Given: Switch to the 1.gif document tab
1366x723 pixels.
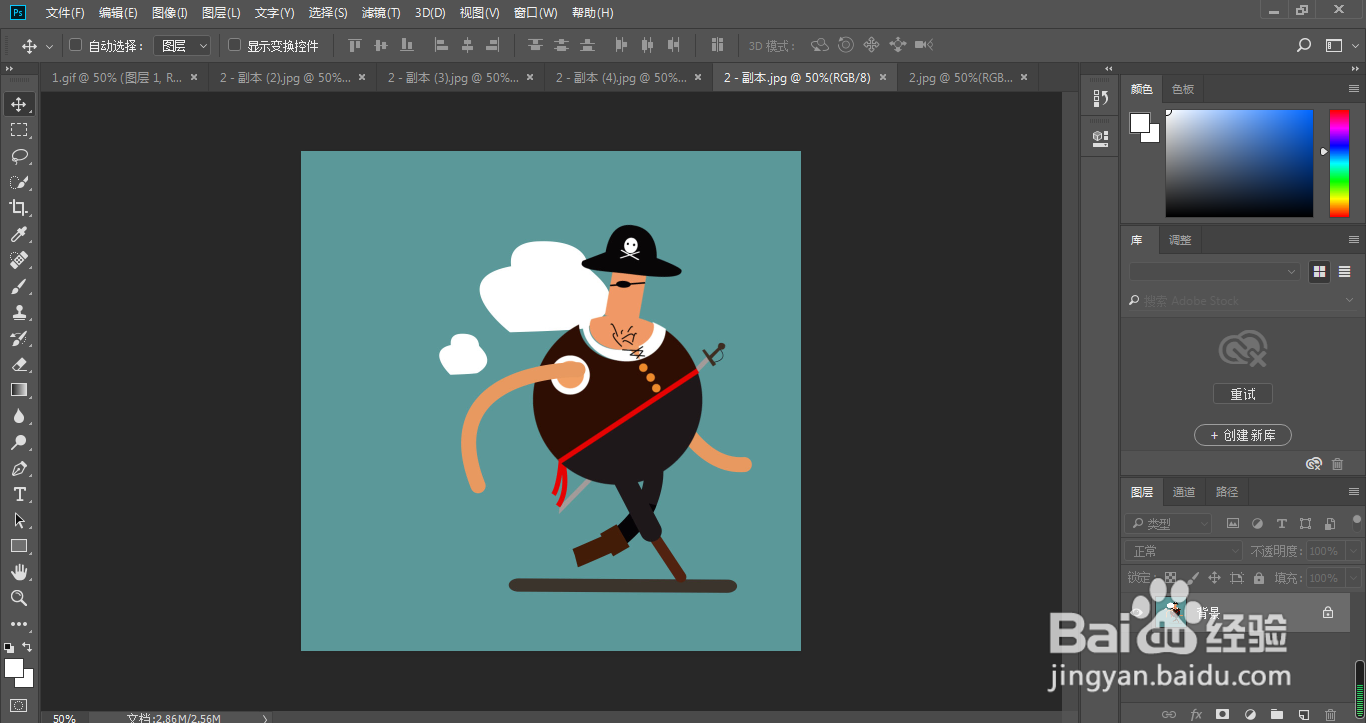Looking at the screenshot, I should (x=117, y=77).
